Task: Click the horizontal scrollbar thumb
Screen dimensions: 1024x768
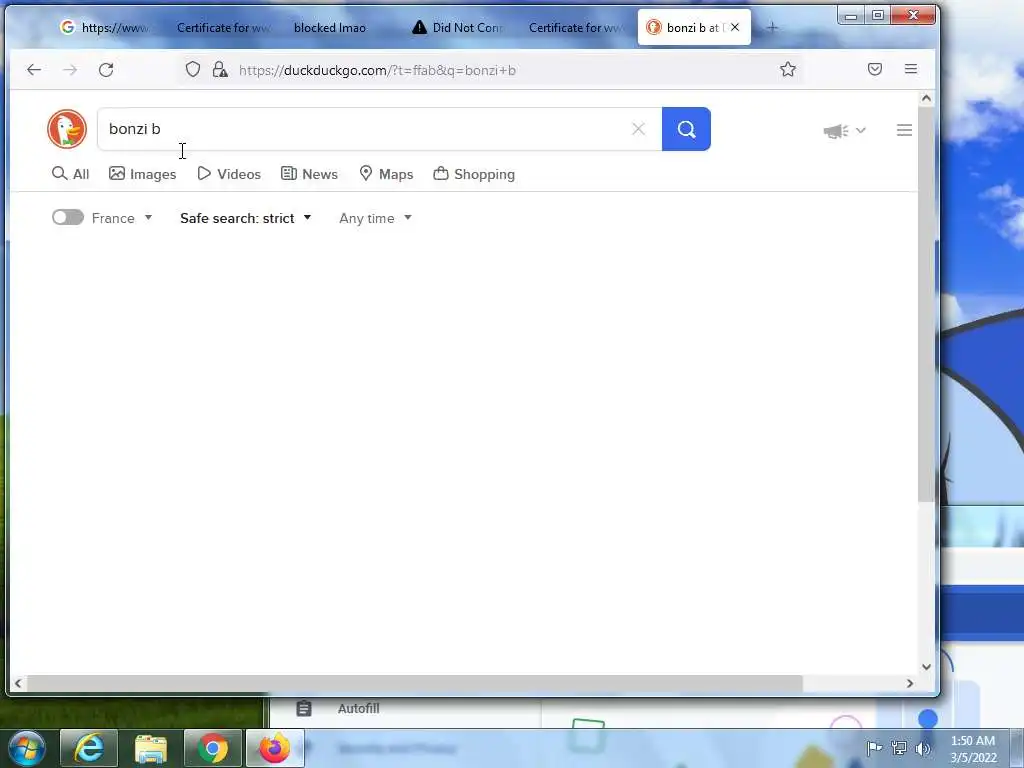Action: tap(414, 683)
